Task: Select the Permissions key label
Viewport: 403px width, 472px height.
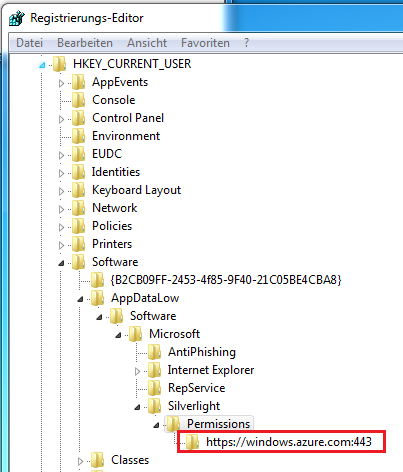Action: pyautogui.click(x=218, y=424)
